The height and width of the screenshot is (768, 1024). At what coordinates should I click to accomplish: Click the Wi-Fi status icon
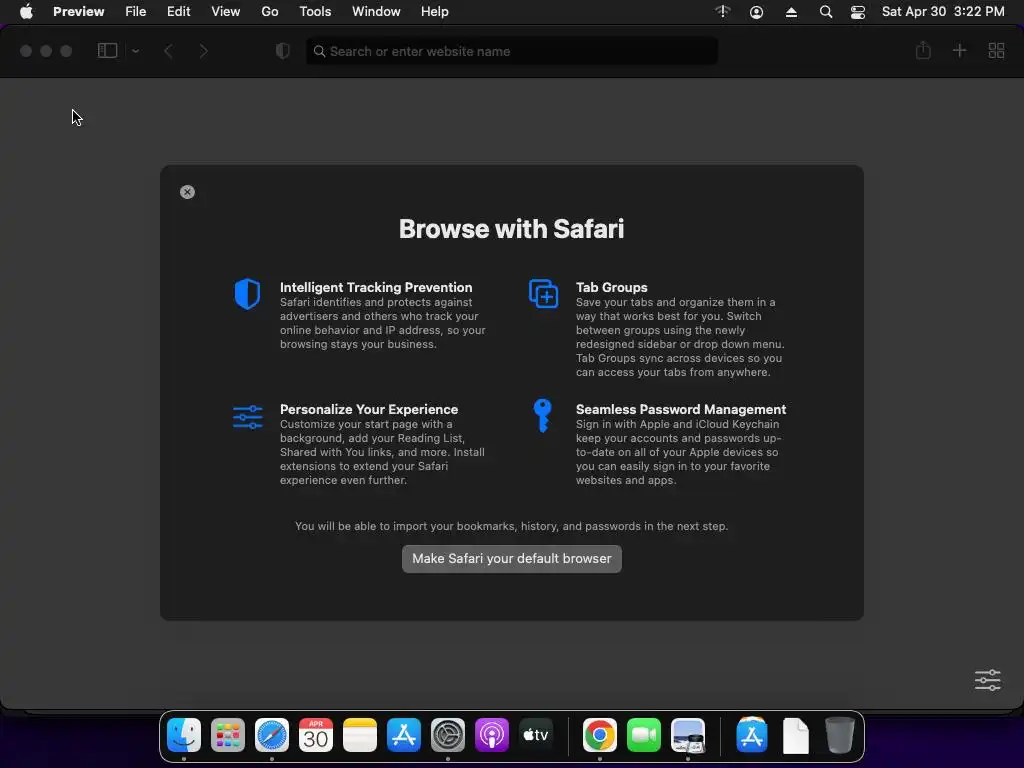click(722, 12)
